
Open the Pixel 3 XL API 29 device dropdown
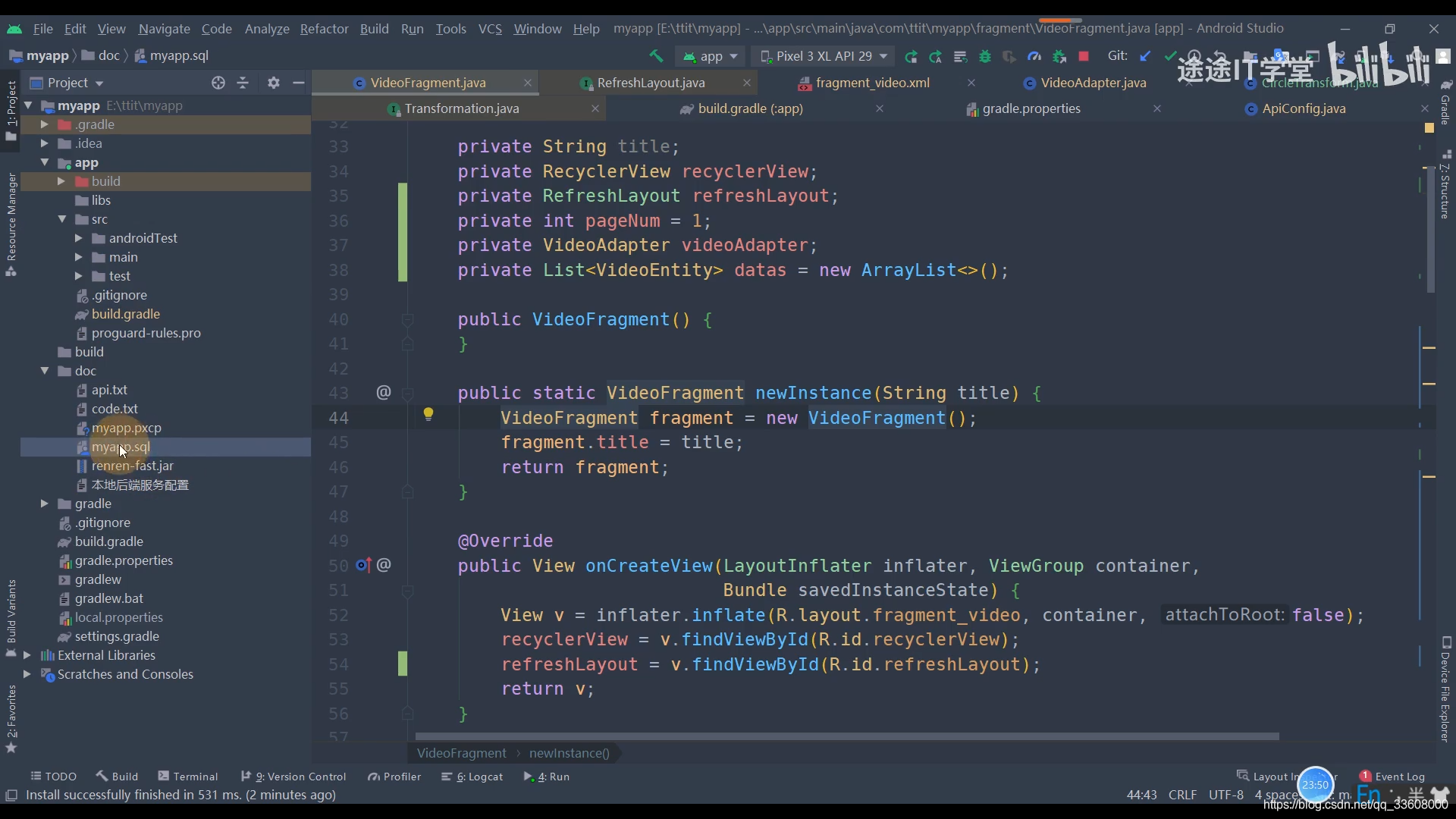click(823, 56)
